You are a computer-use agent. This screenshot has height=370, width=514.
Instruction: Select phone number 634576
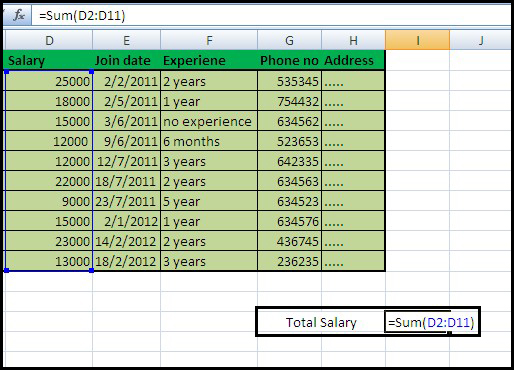tap(289, 221)
